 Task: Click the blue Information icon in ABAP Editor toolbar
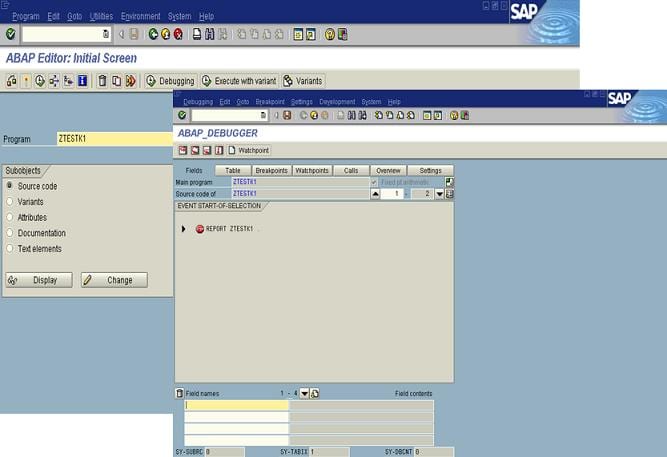coord(83,80)
